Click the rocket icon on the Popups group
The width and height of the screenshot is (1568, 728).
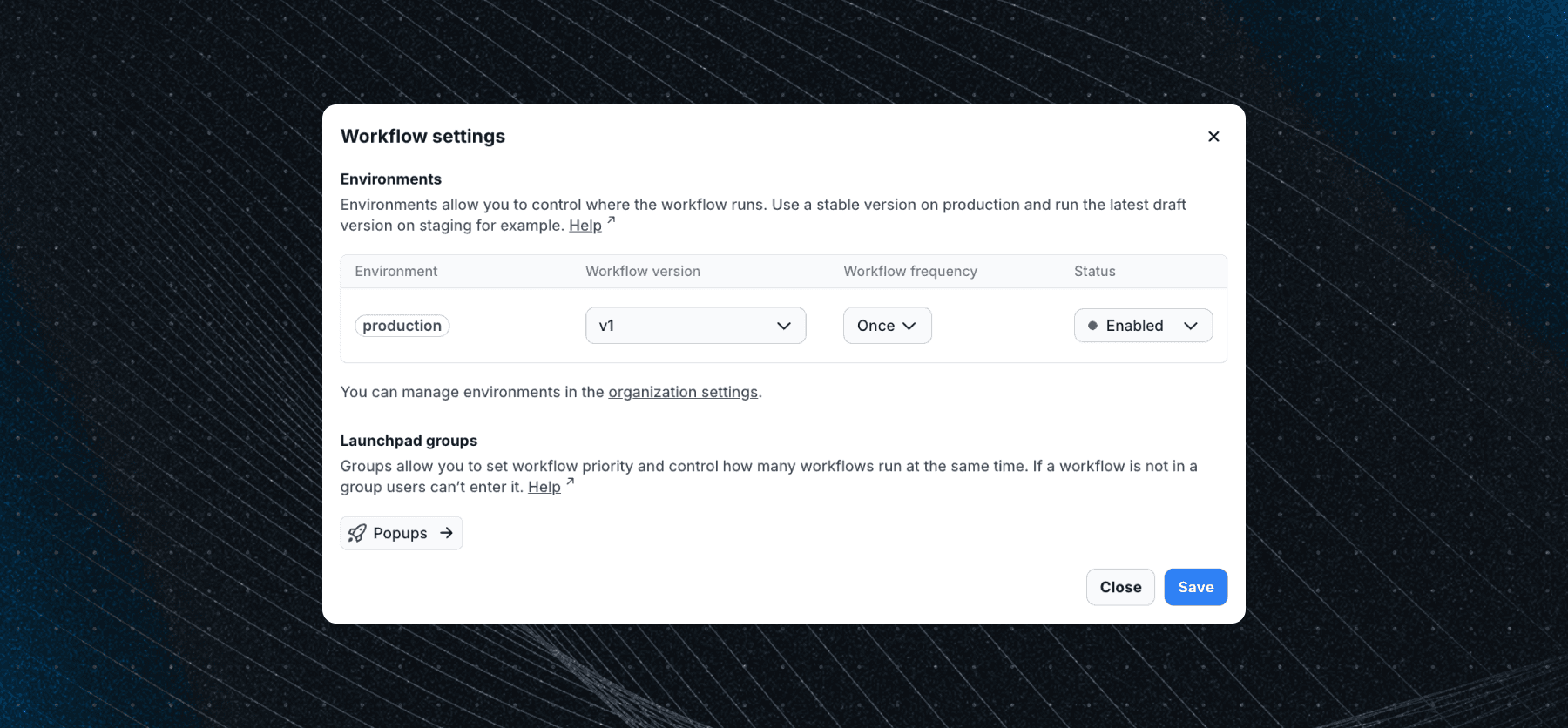(358, 532)
